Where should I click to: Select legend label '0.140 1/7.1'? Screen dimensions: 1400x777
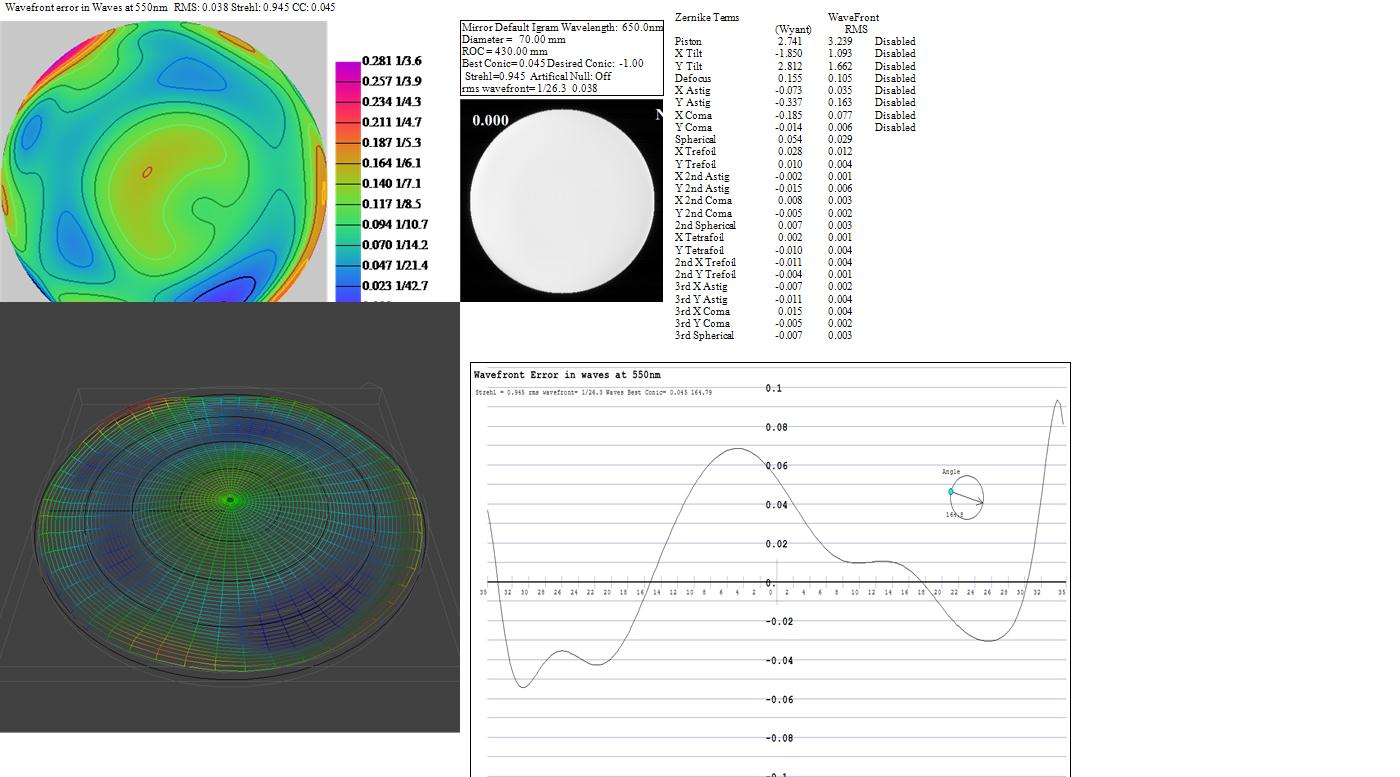[x=392, y=184]
